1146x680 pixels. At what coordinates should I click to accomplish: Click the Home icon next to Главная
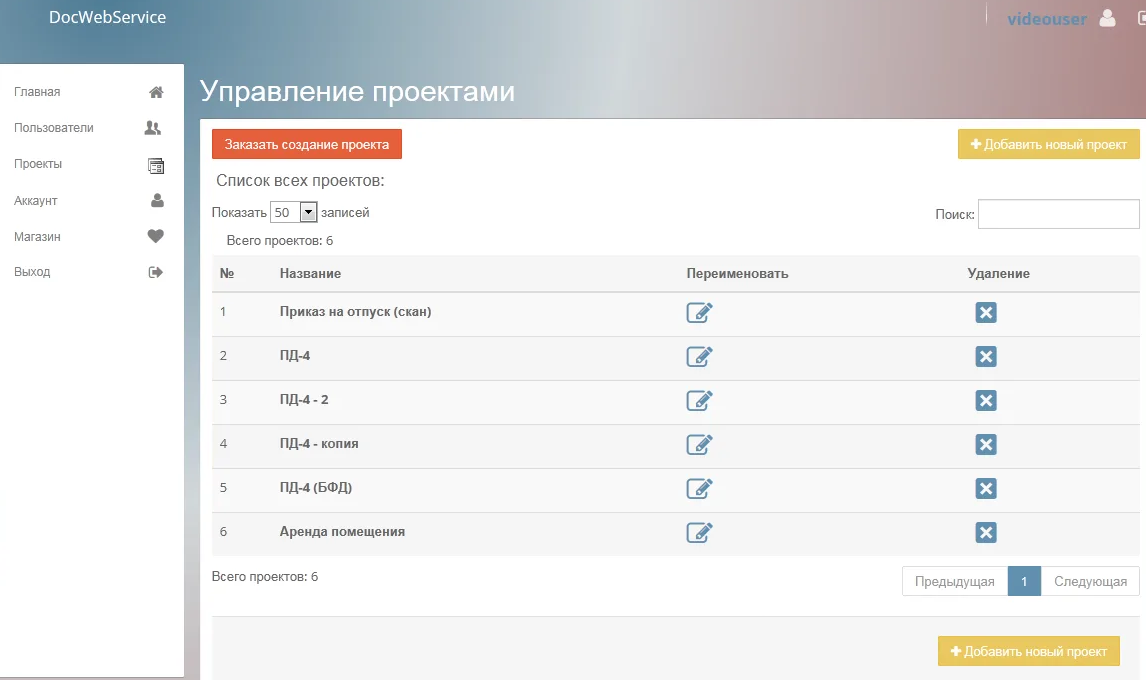pos(155,91)
